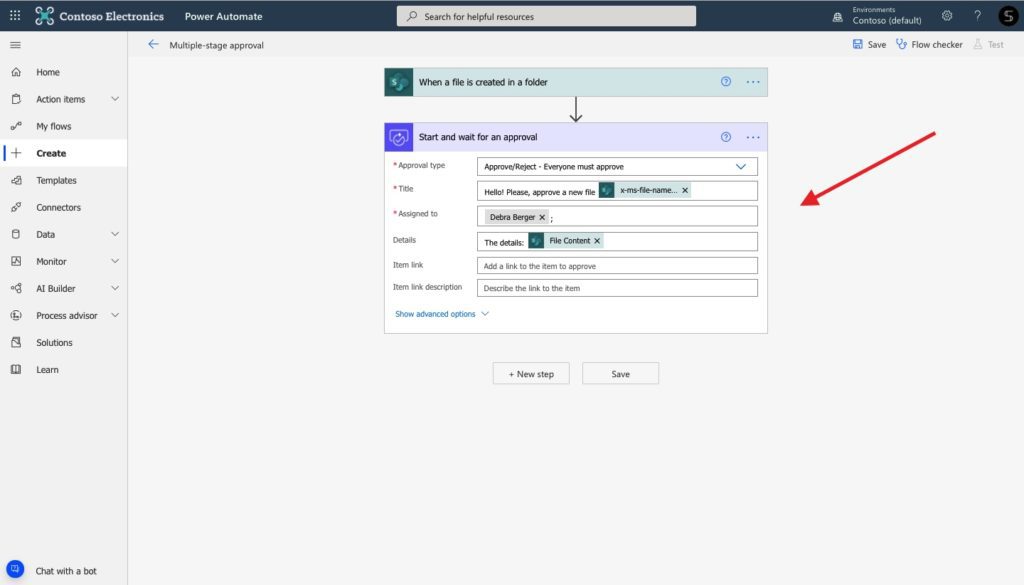Add a New step to the flow
1024x585 pixels.
531,373
